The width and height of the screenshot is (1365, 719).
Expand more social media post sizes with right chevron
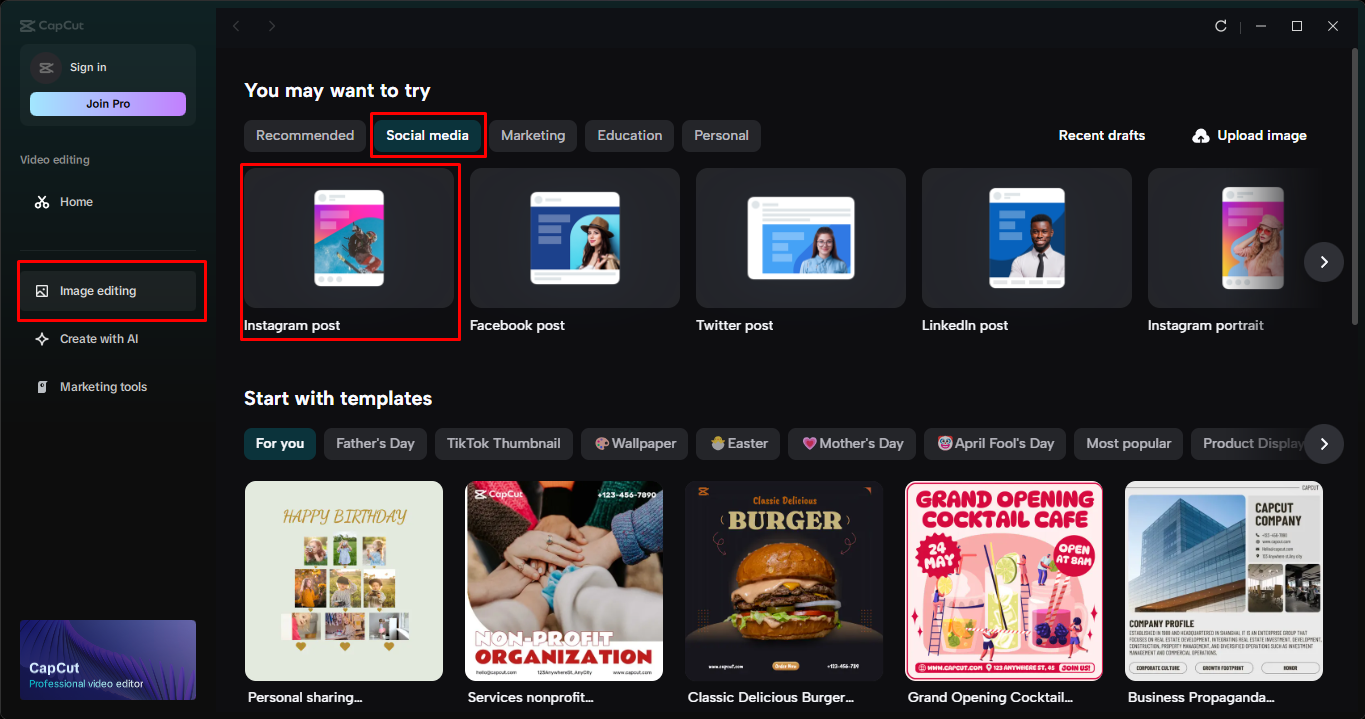coord(1323,262)
